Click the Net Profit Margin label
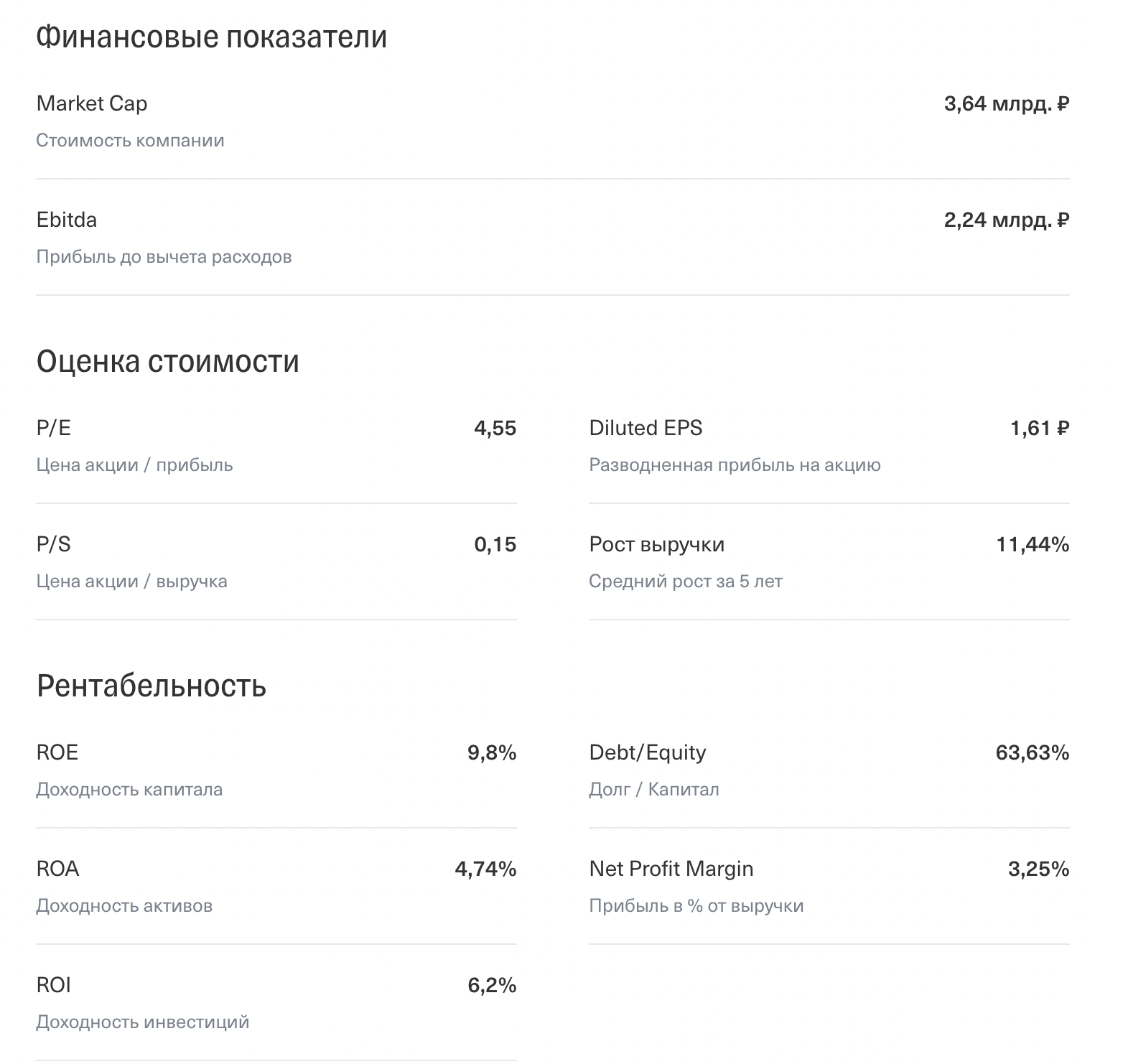1123x1064 pixels. (x=671, y=869)
